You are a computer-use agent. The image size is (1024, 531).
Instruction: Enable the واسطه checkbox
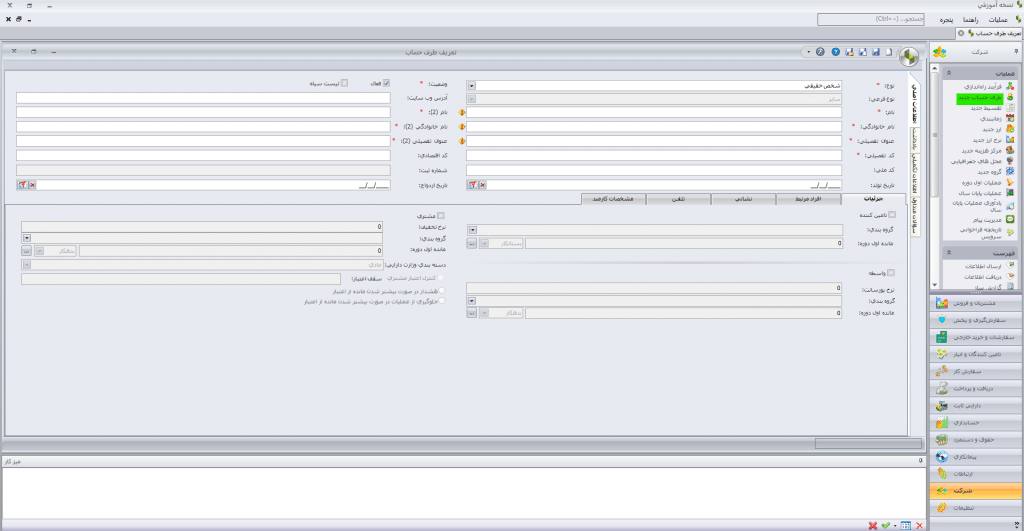tap(891, 273)
